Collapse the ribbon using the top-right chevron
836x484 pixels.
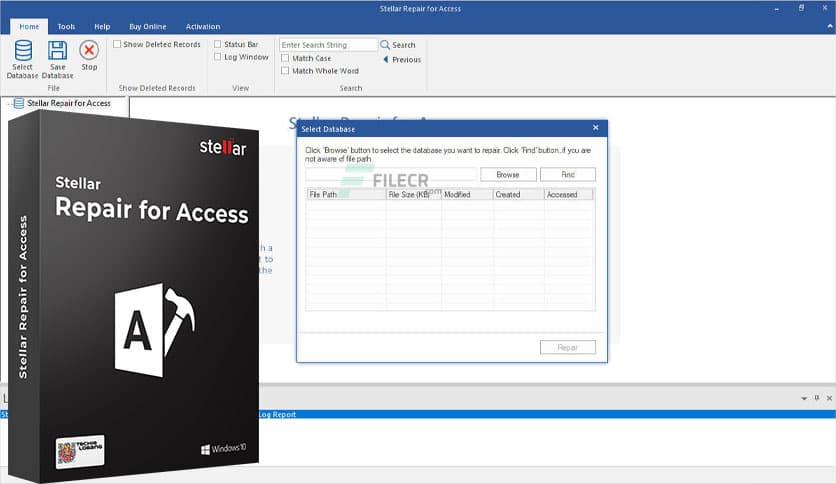point(830,26)
